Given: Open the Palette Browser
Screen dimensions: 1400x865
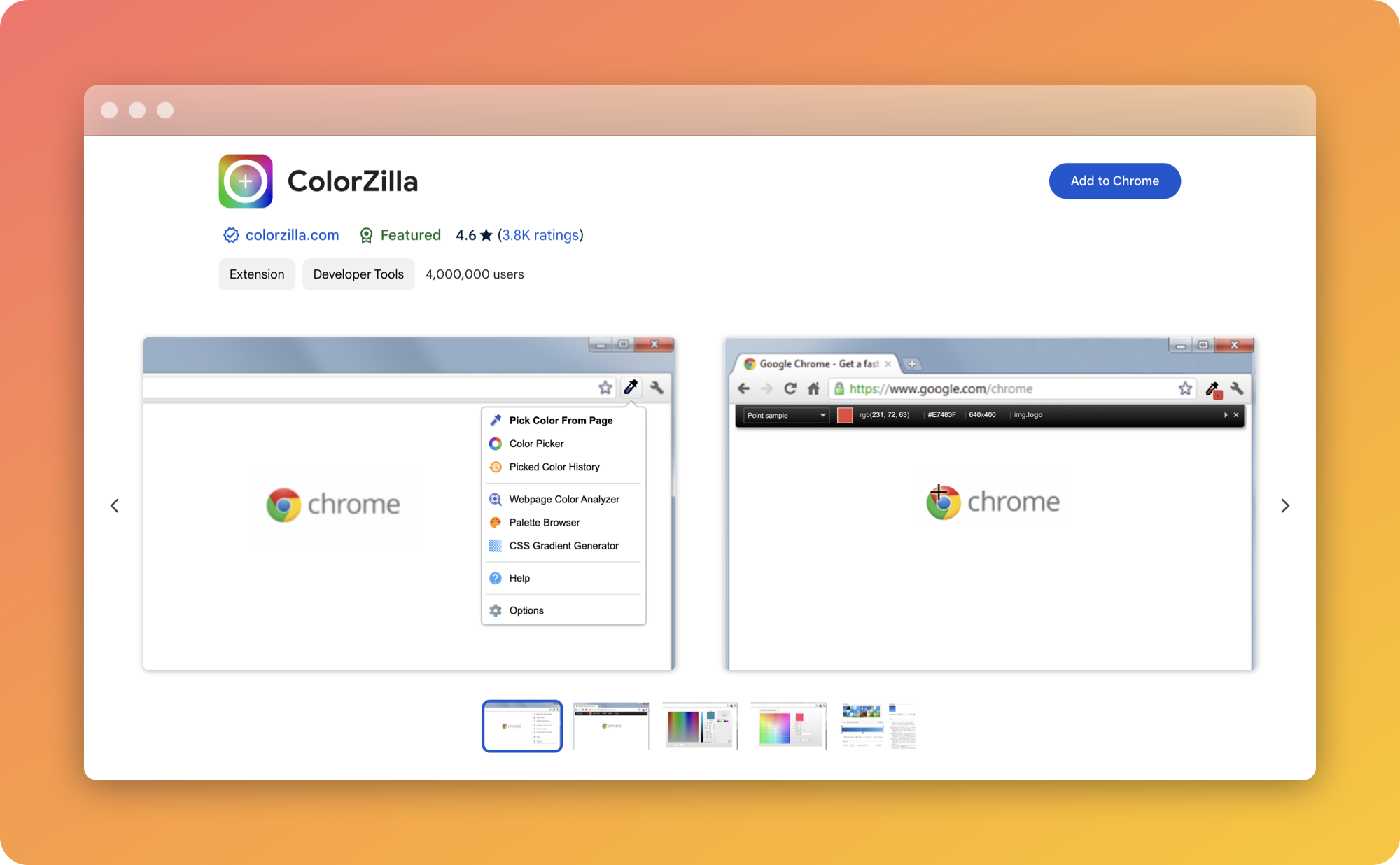Looking at the screenshot, I should click(545, 522).
